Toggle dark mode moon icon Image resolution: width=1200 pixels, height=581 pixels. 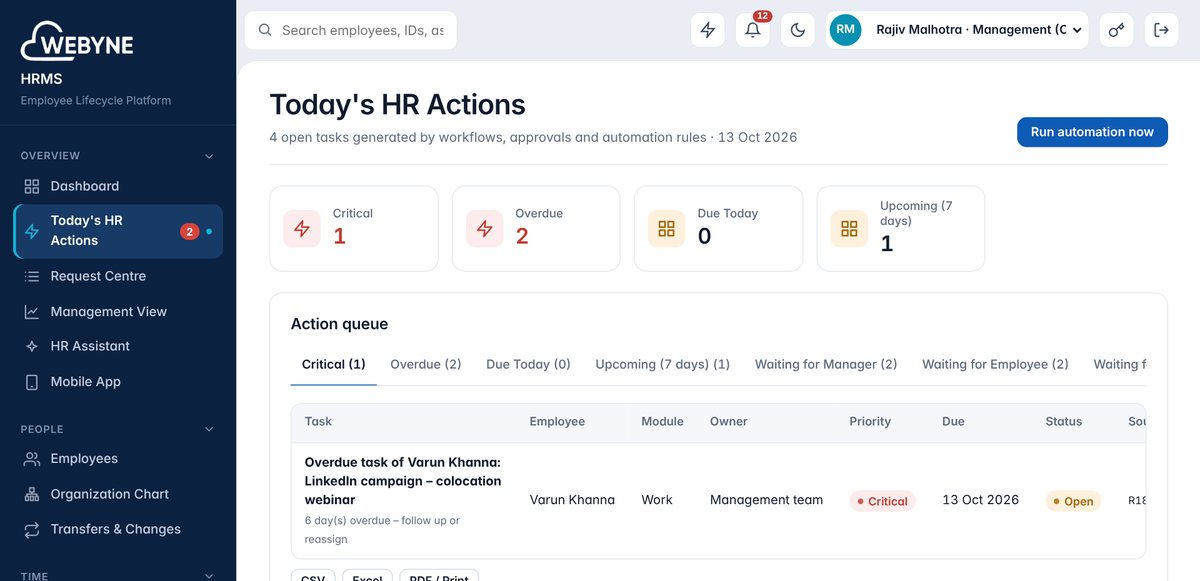[798, 30]
